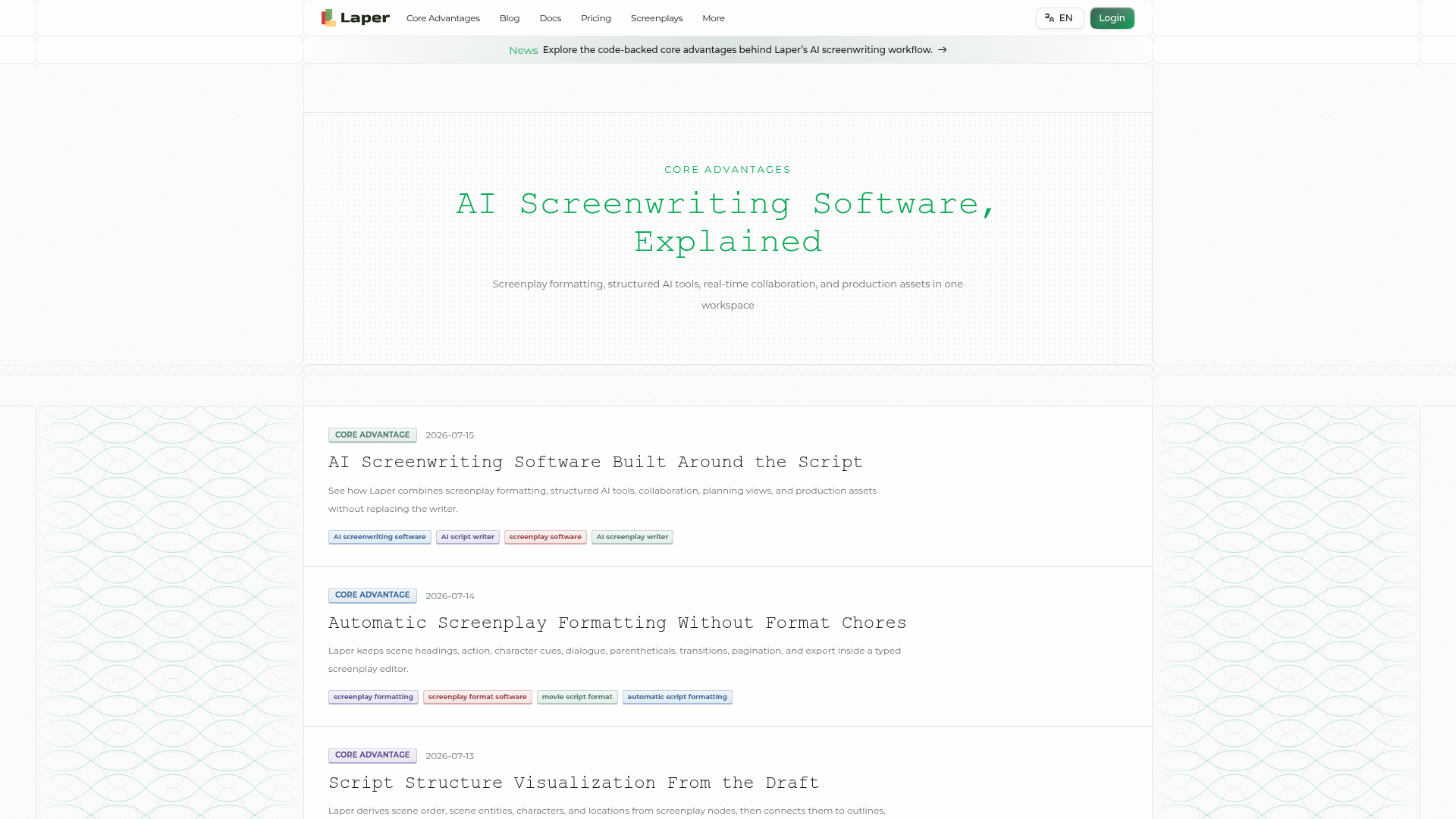The height and width of the screenshot is (819, 1456).
Task: Click the Laper logo icon
Action: pyautogui.click(x=328, y=17)
